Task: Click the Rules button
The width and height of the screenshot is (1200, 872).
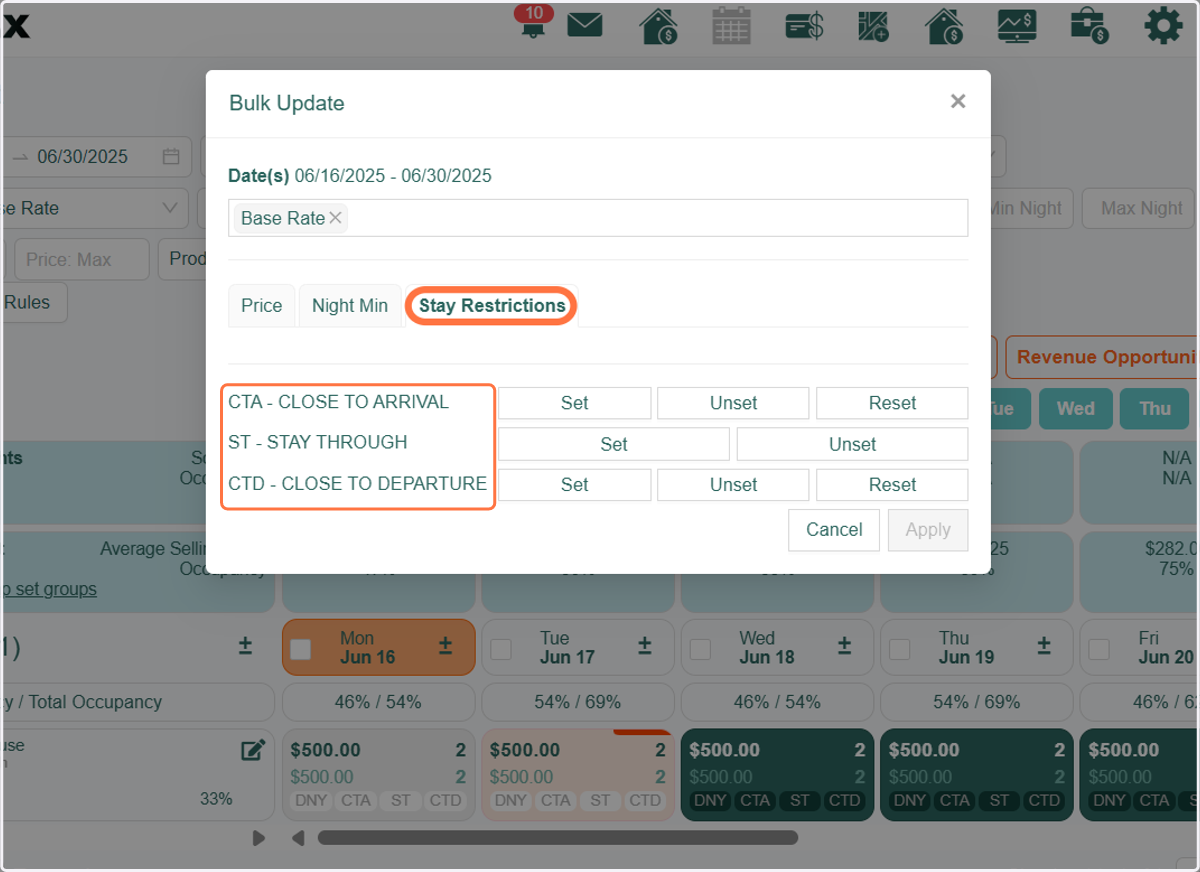Action: (x=32, y=302)
